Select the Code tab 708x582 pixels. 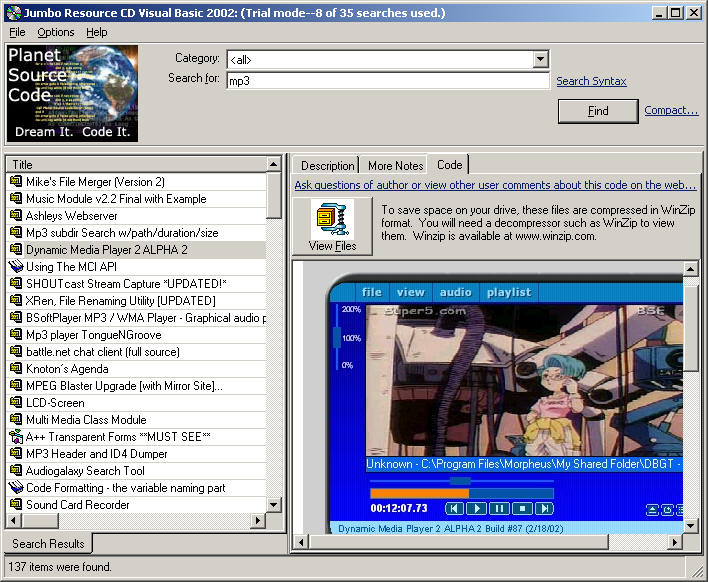pyautogui.click(x=449, y=165)
